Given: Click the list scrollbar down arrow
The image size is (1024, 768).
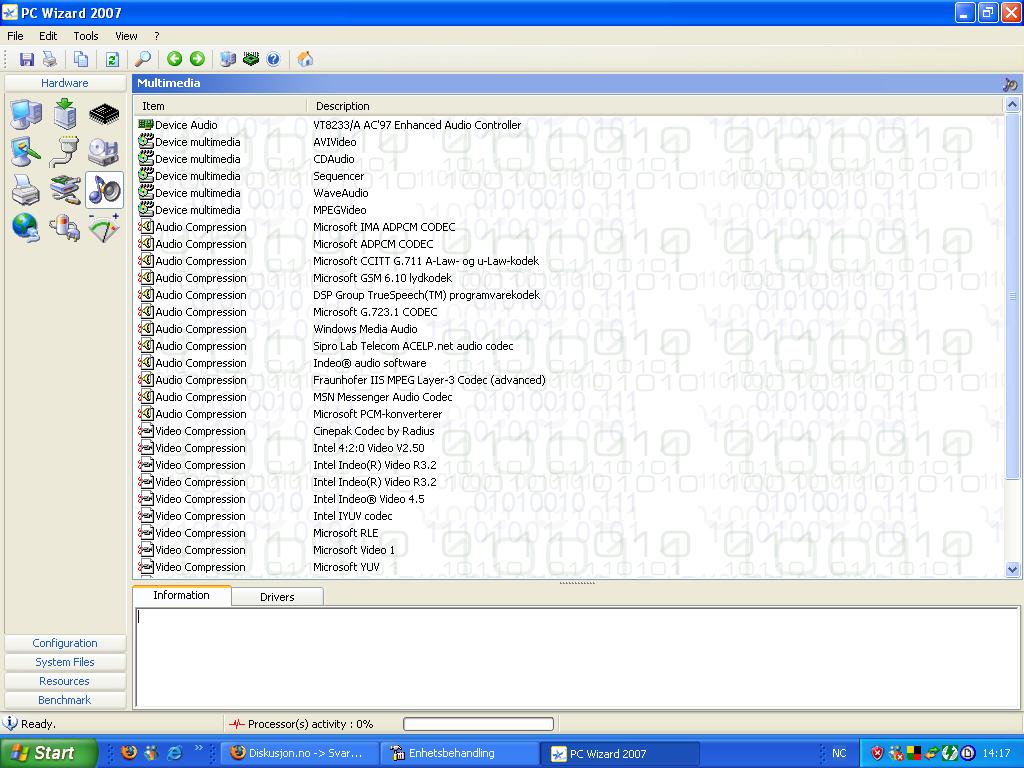Looking at the screenshot, I should [x=1012, y=569].
